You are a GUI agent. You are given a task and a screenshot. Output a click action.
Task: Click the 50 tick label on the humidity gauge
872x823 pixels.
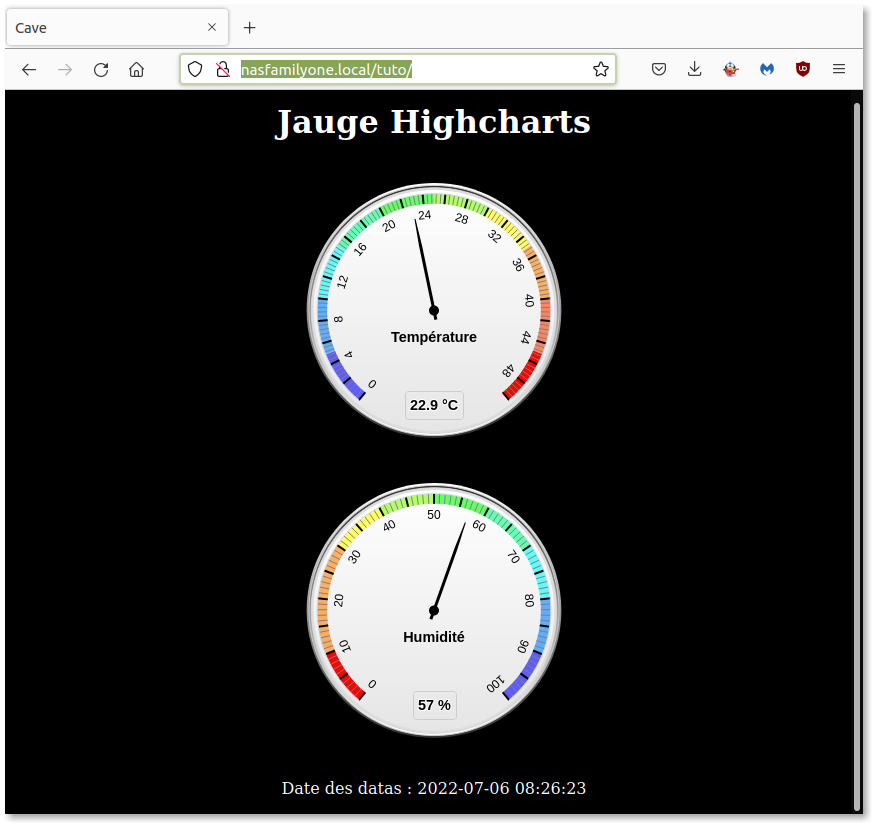point(434,515)
